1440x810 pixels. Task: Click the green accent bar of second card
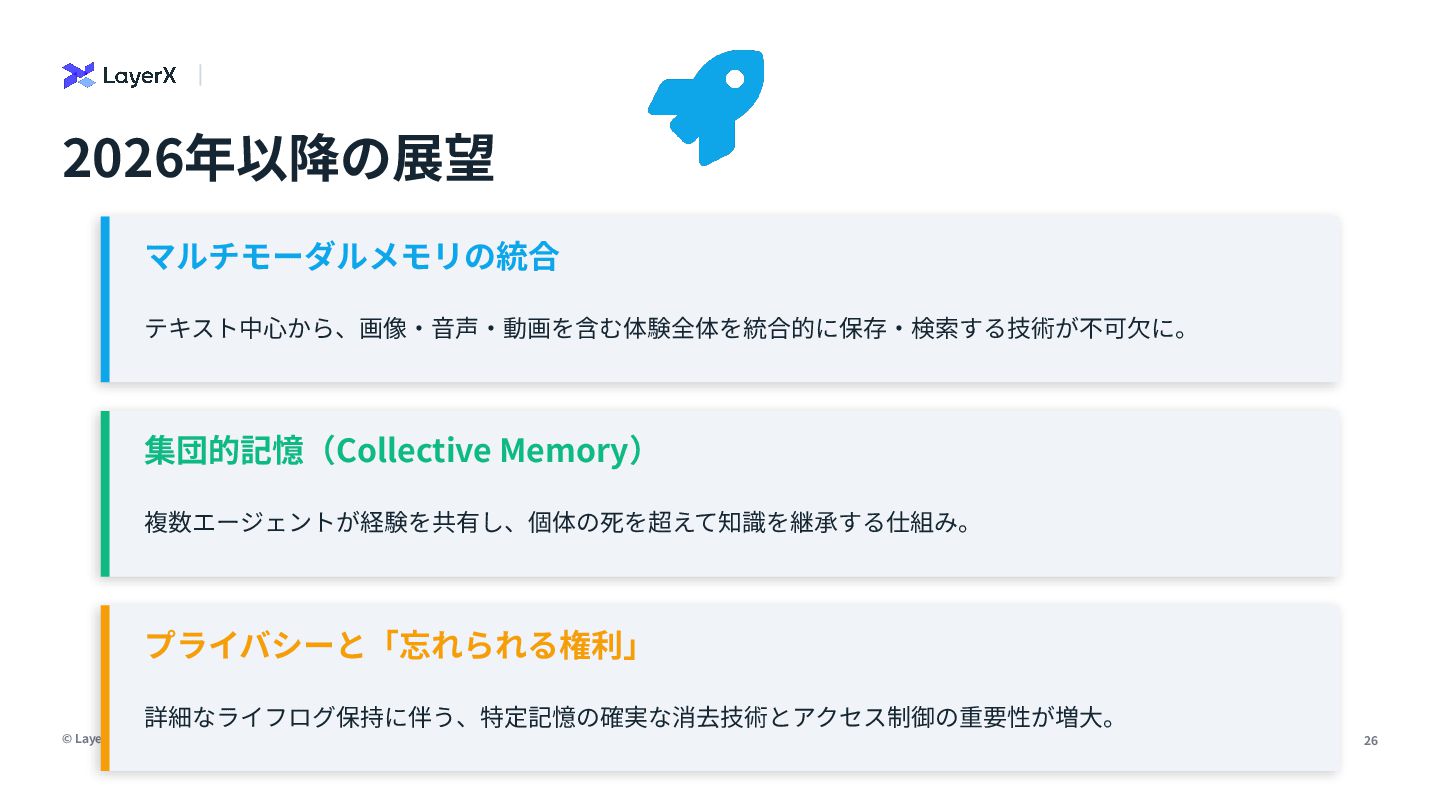tap(105, 493)
